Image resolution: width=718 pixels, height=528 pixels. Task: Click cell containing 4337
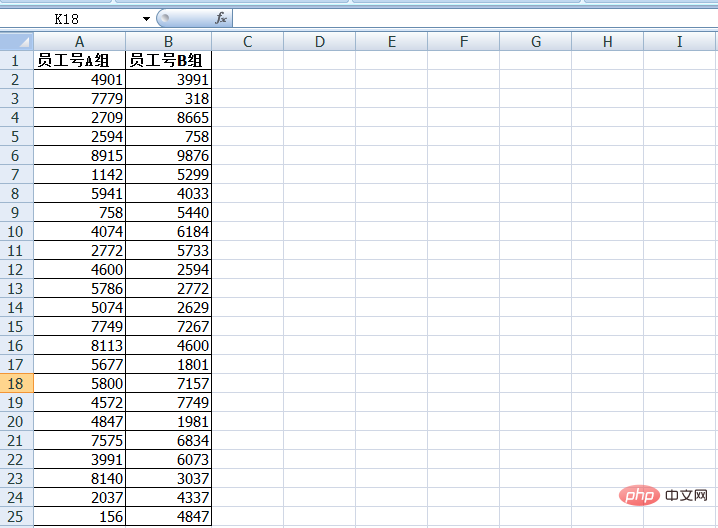click(169, 497)
